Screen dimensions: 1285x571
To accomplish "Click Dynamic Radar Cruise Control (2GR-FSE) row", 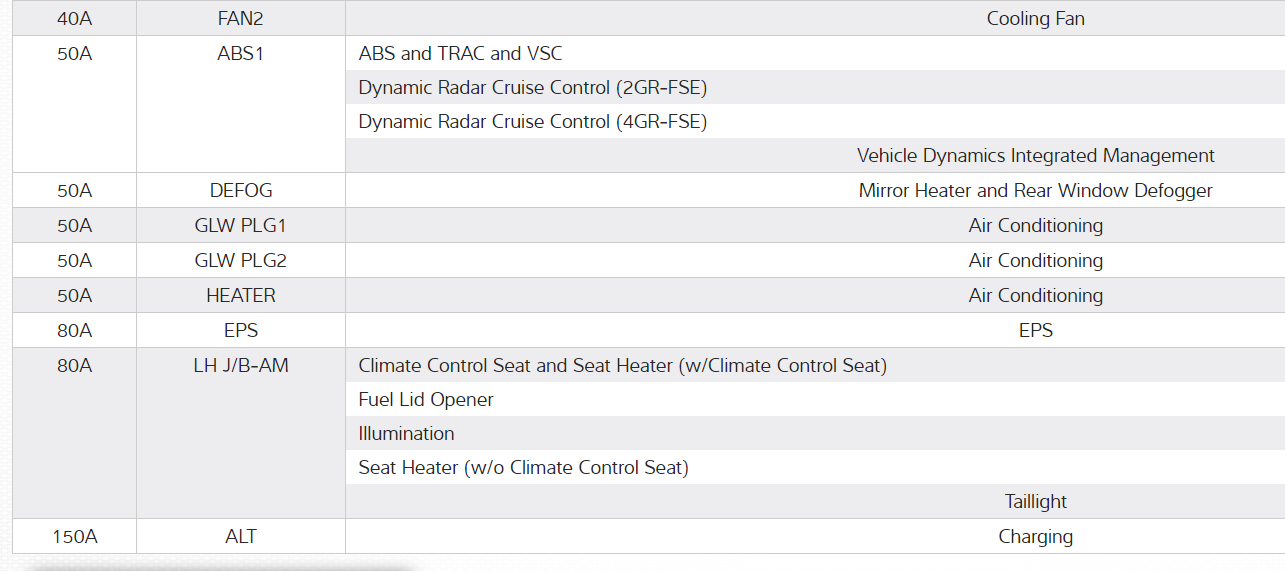I will tap(532, 87).
